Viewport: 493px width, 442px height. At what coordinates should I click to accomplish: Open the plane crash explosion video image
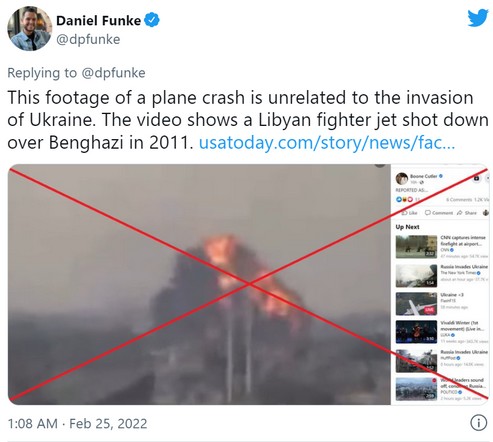pos(199,284)
